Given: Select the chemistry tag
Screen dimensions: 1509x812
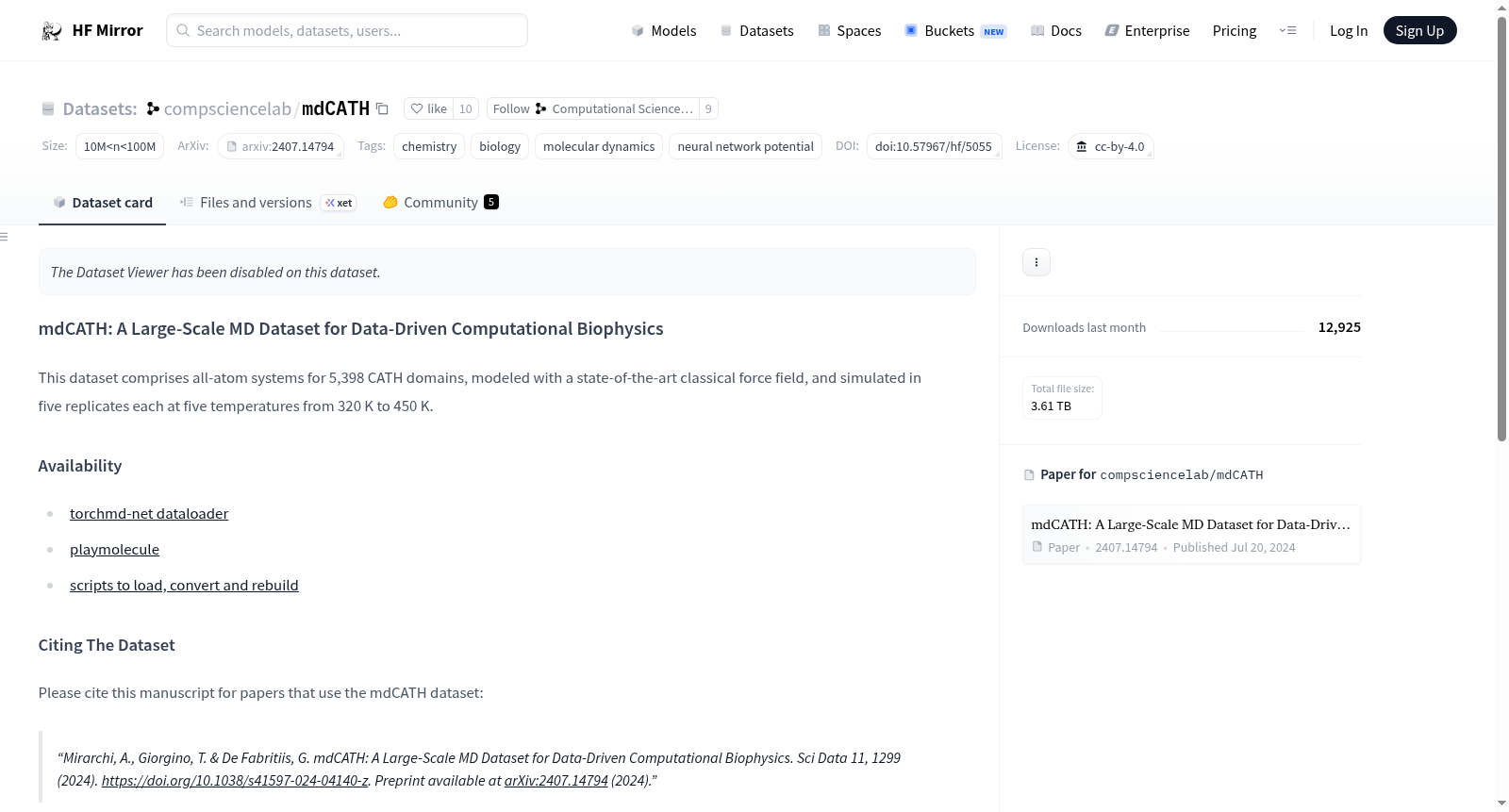Looking at the screenshot, I should [x=429, y=146].
